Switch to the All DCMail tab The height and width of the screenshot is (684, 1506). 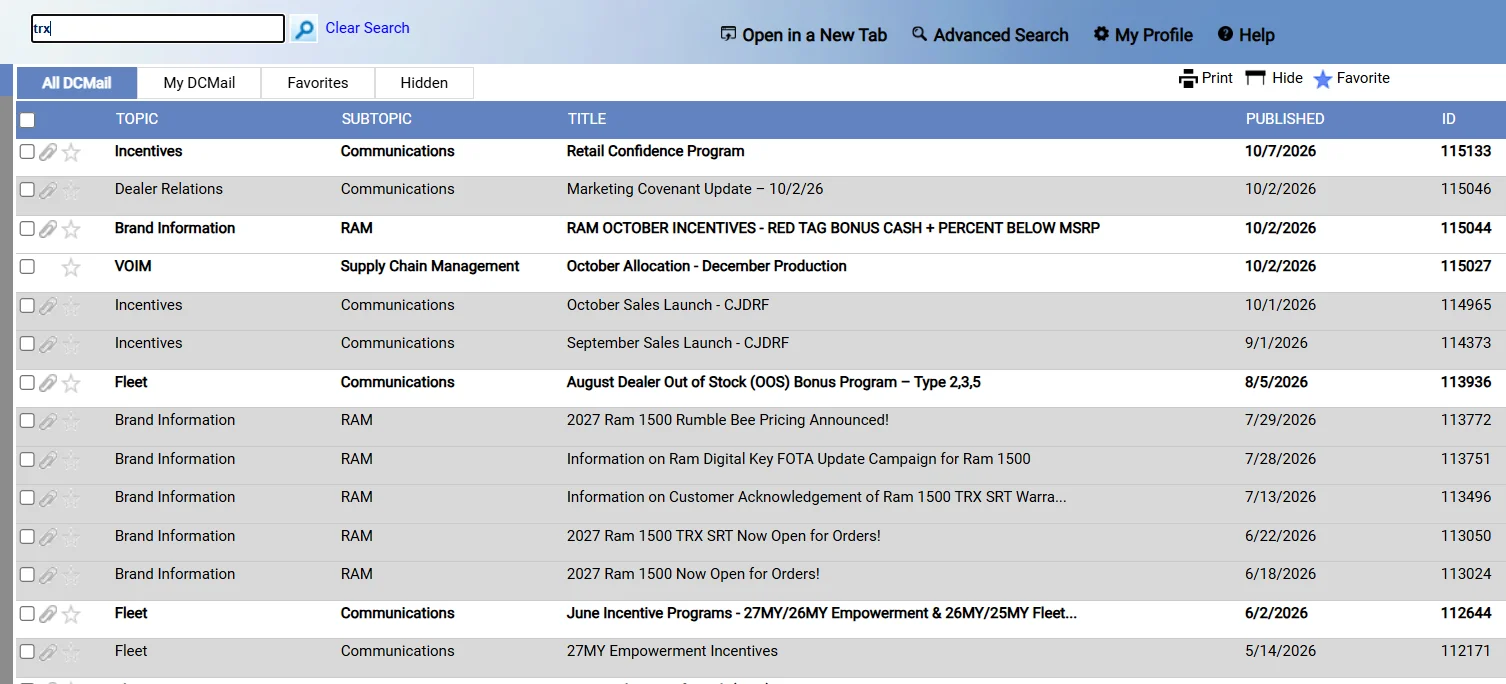pyautogui.click(x=77, y=83)
